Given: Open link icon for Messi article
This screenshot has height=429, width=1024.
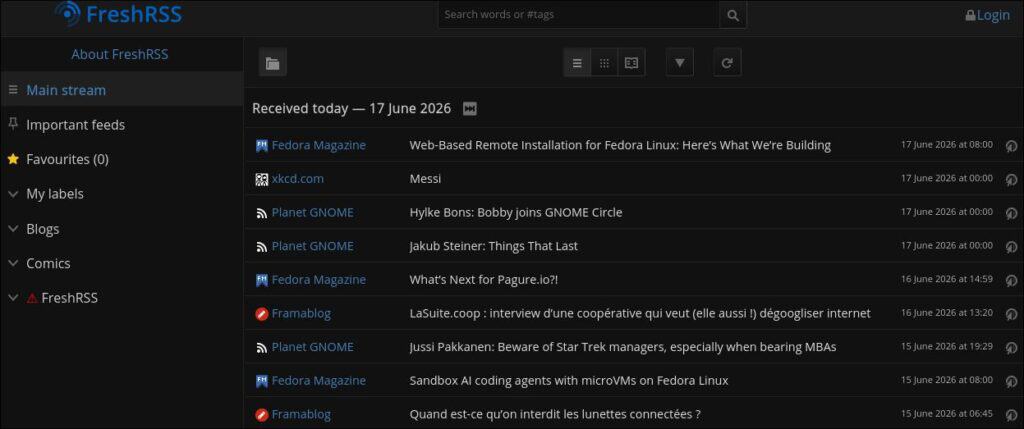Looking at the screenshot, I should (1011, 179).
